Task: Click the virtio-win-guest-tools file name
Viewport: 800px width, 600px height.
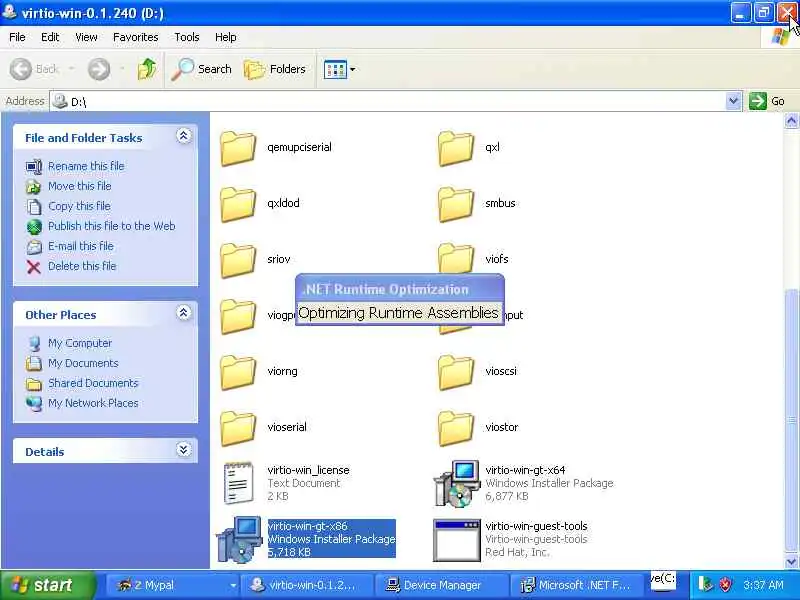Action: tap(536, 526)
